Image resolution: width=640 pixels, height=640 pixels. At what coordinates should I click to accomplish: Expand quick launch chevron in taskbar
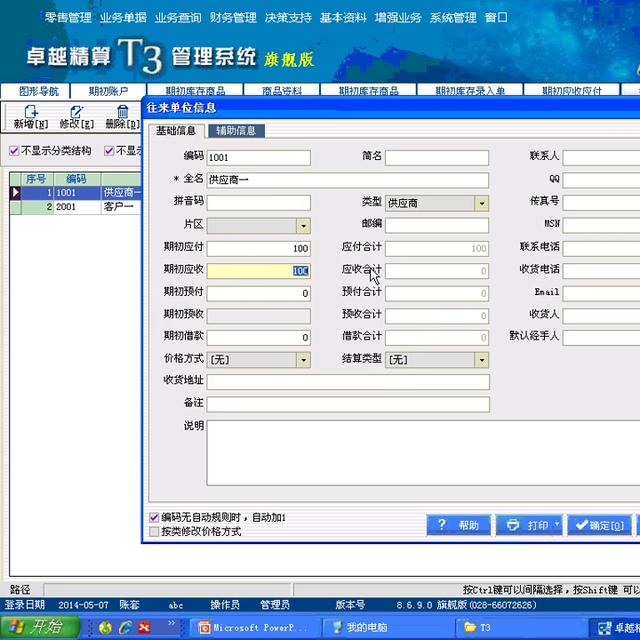pos(171,623)
